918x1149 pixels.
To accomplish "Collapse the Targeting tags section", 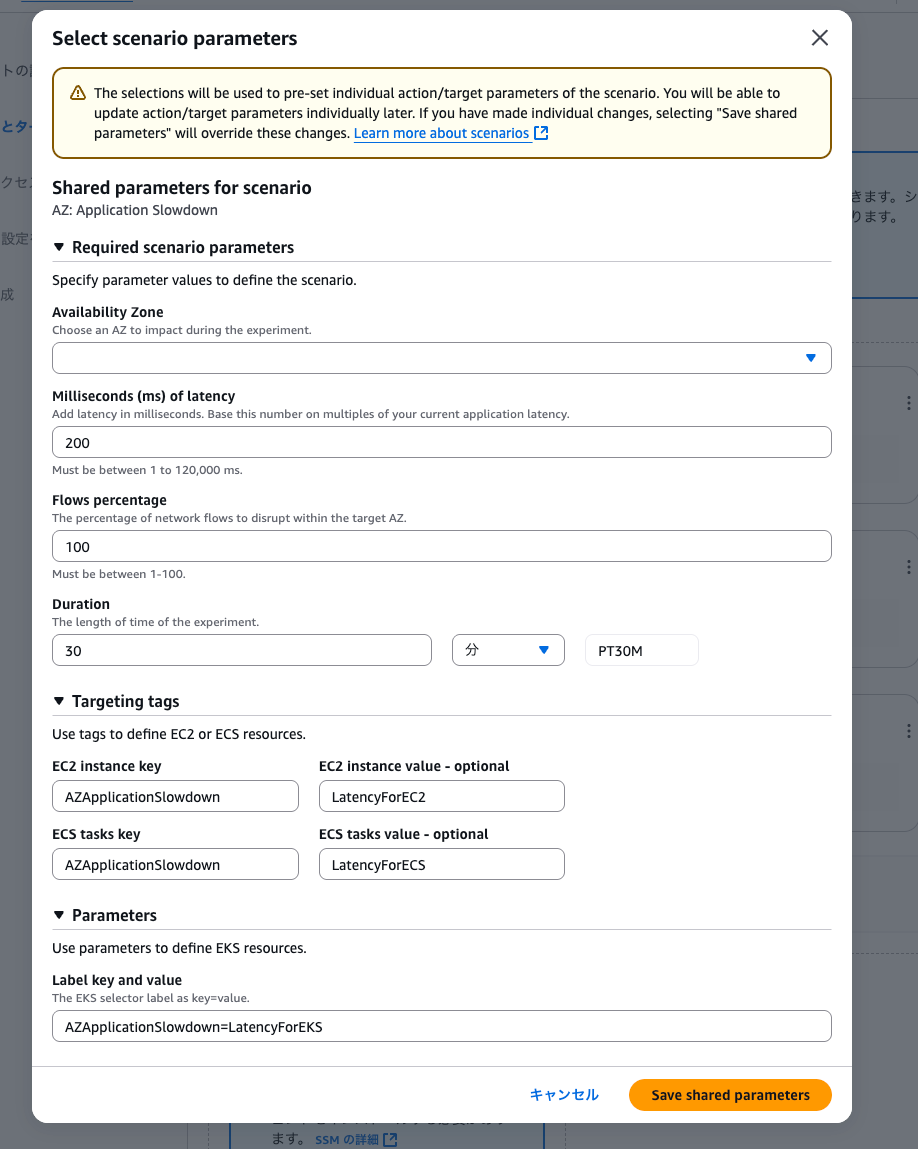I will click(x=59, y=701).
